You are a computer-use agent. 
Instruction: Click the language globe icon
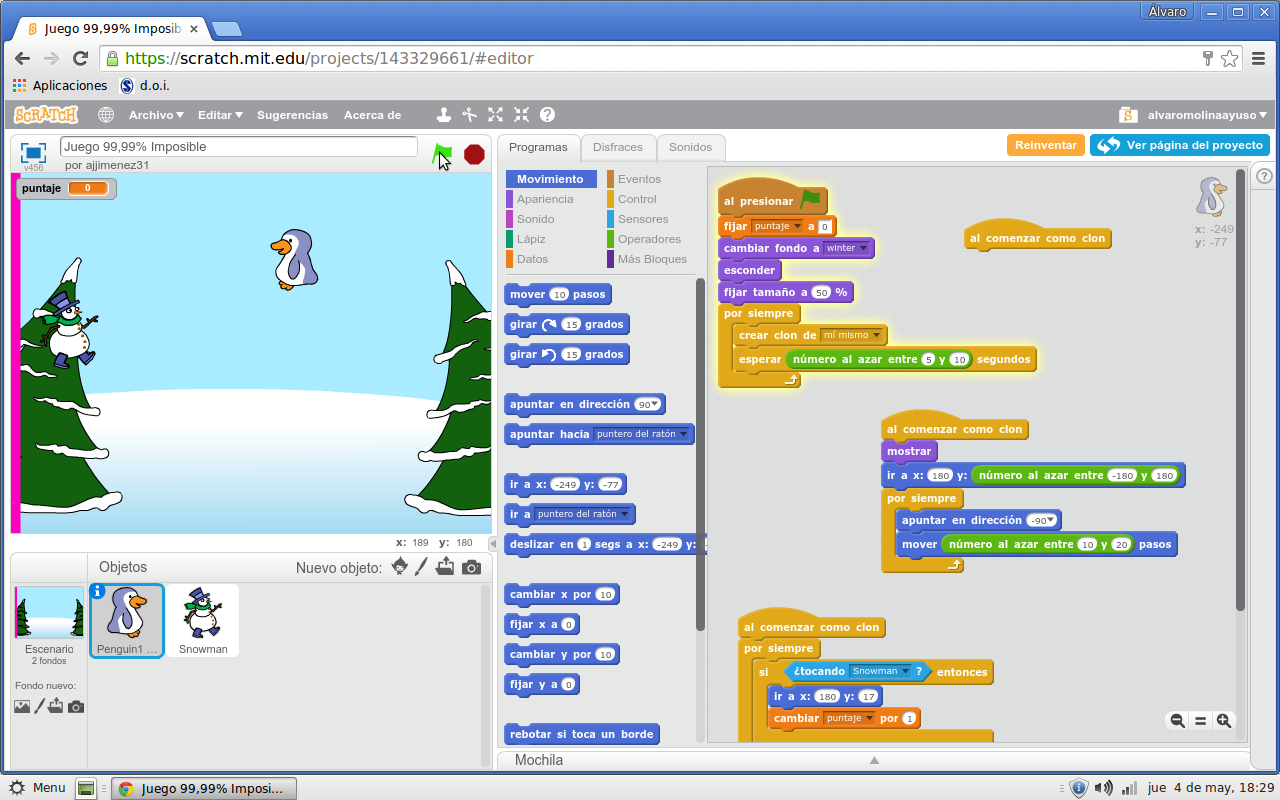106,115
